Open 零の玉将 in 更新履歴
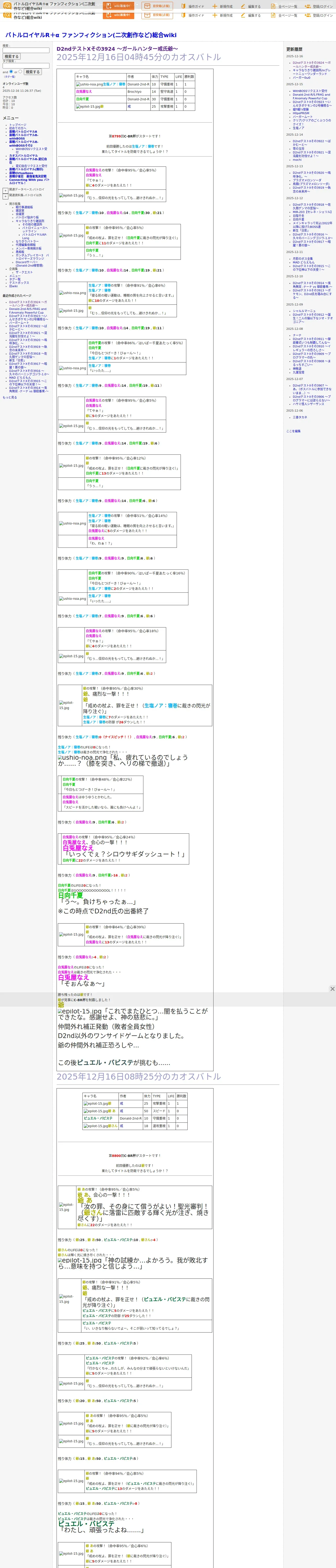The image size is (336, 1568). (298, 148)
